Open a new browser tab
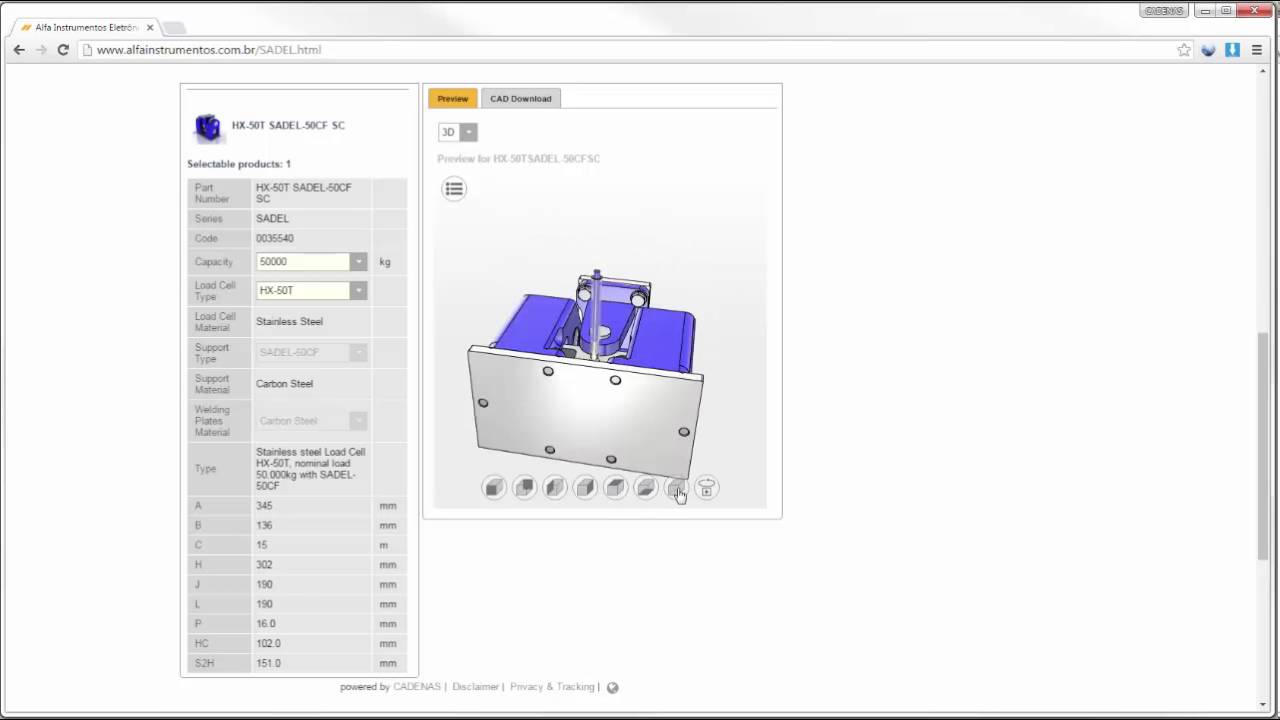This screenshot has height=720, width=1280. pyautogui.click(x=173, y=28)
